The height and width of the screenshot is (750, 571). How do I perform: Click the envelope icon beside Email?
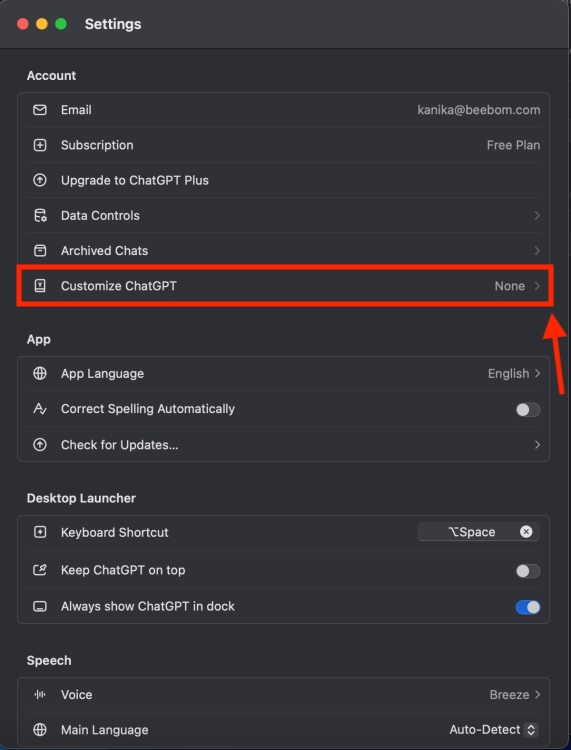pyautogui.click(x=40, y=110)
